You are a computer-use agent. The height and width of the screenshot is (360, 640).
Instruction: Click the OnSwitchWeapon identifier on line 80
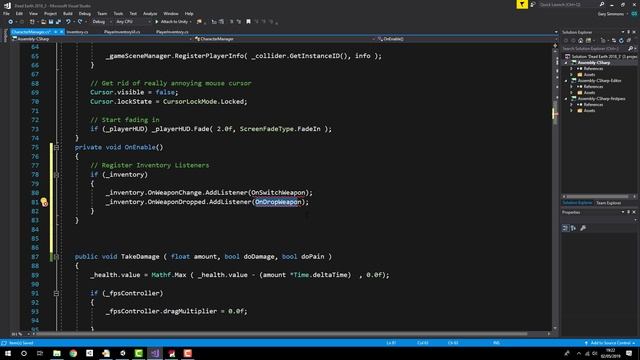point(278,193)
